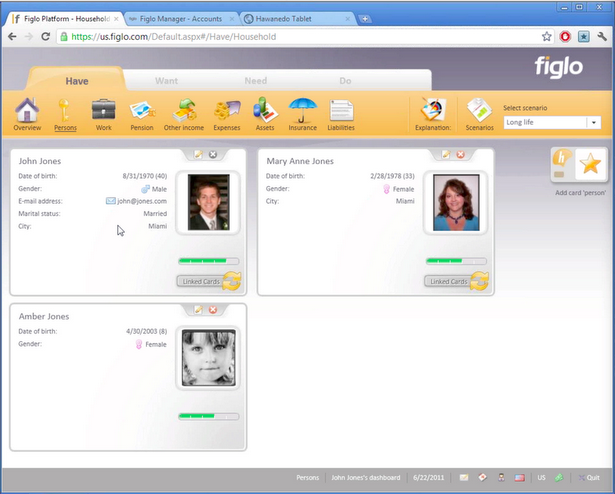The width and height of the screenshot is (615, 494).
Task: Click the envelope icon in status bar
Action: pyautogui.click(x=464, y=478)
